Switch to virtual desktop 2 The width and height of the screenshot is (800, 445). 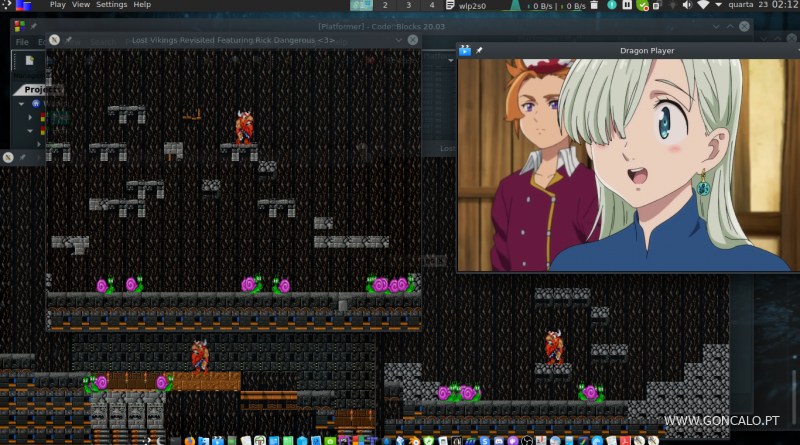tap(385, 6)
